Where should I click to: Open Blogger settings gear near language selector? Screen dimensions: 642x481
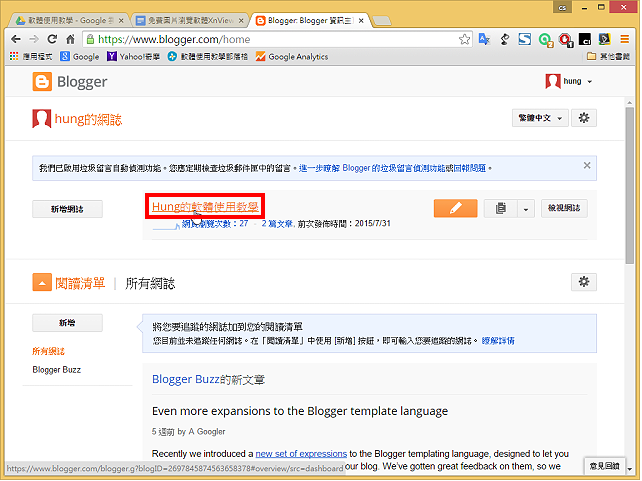click(584, 118)
